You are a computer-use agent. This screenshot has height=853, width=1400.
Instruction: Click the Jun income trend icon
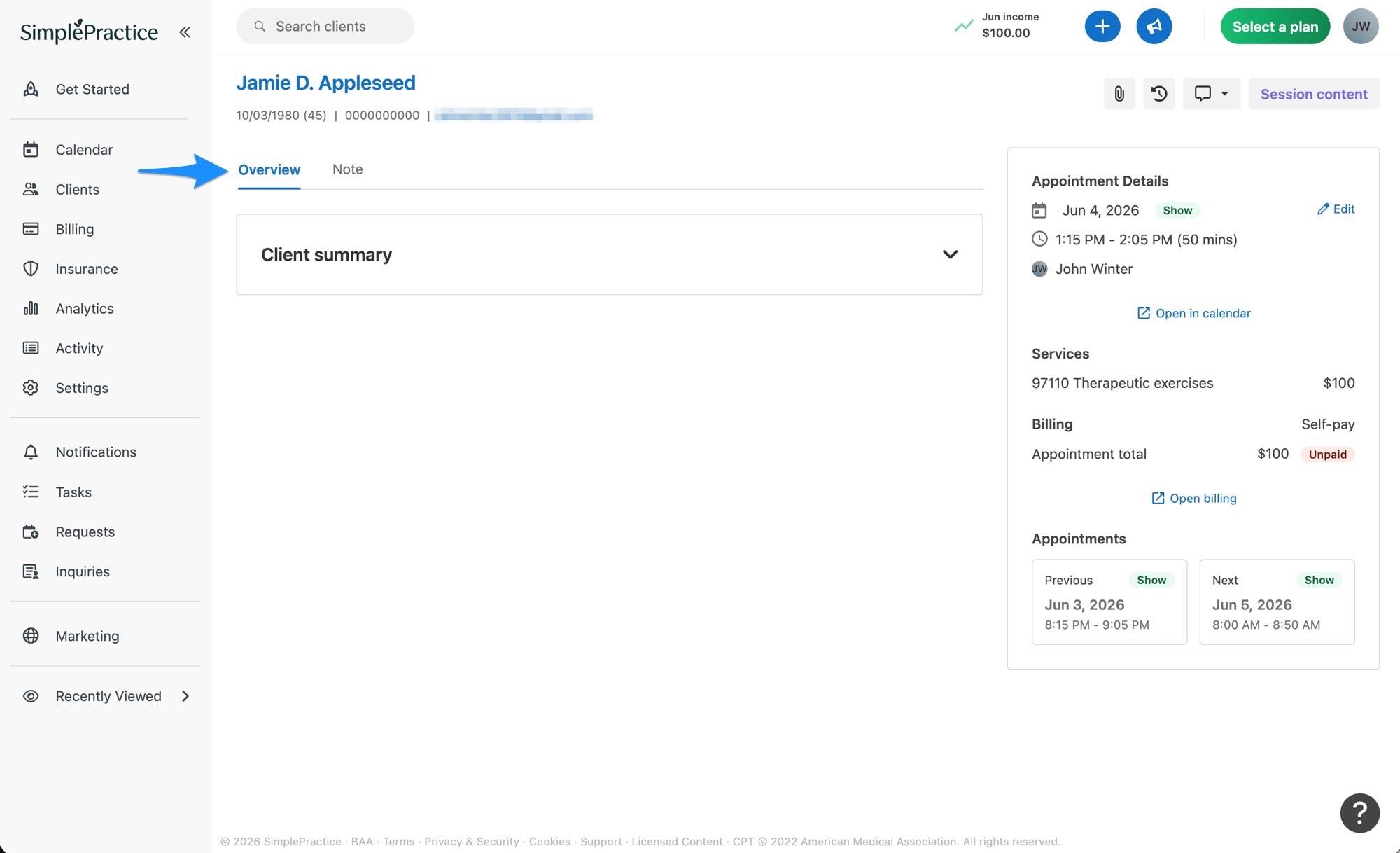point(964,26)
